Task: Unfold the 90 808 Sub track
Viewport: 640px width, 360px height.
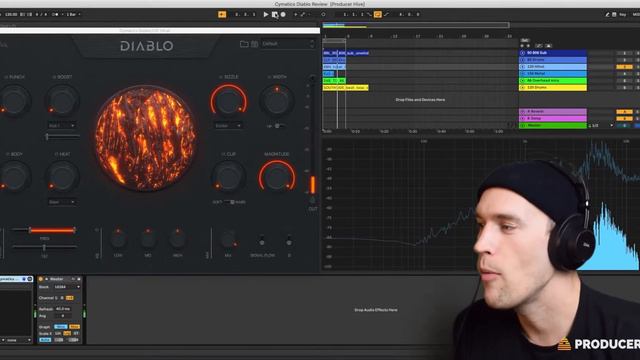Action: click(x=522, y=53)
